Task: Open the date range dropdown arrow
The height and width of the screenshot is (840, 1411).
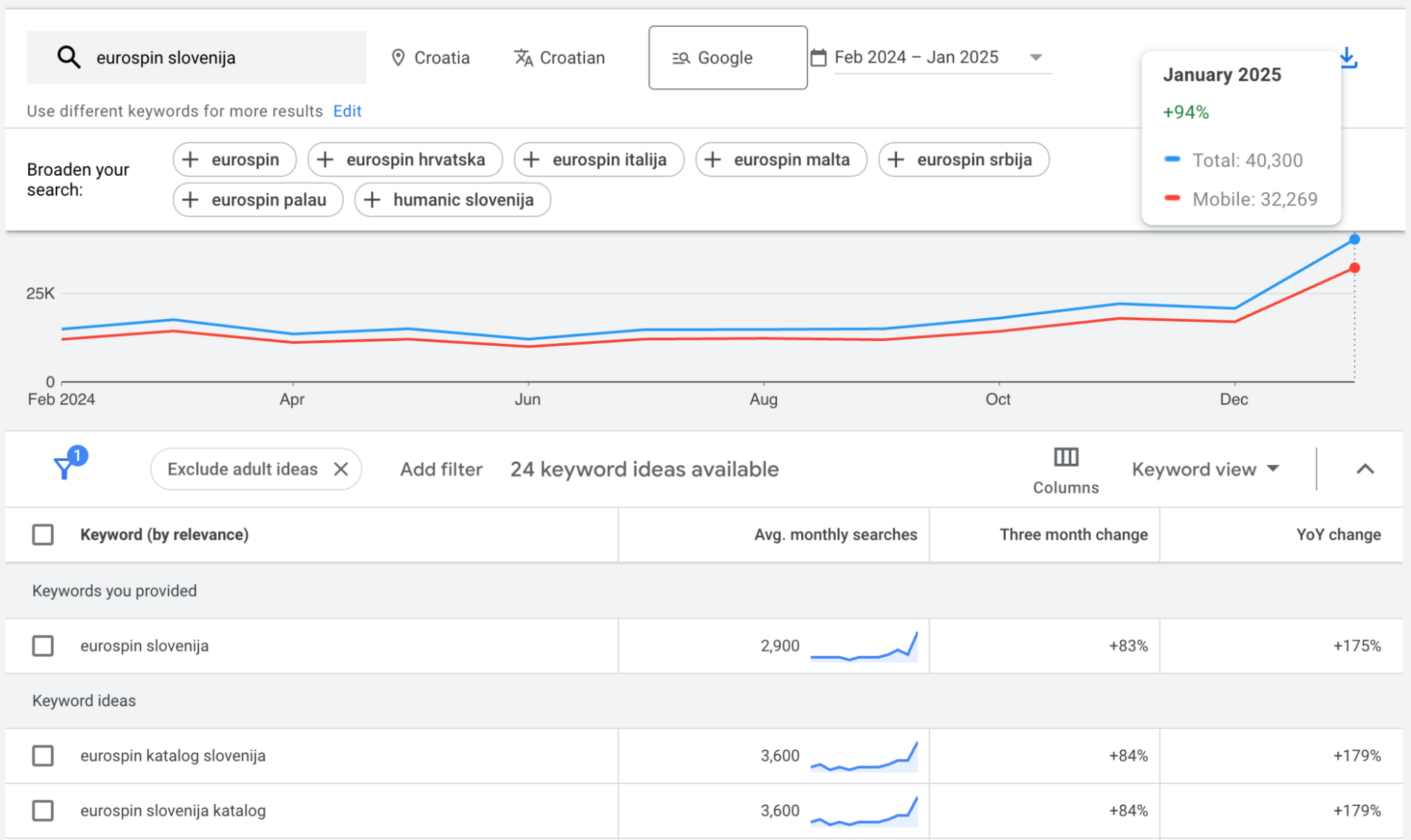Action: 1035,58
